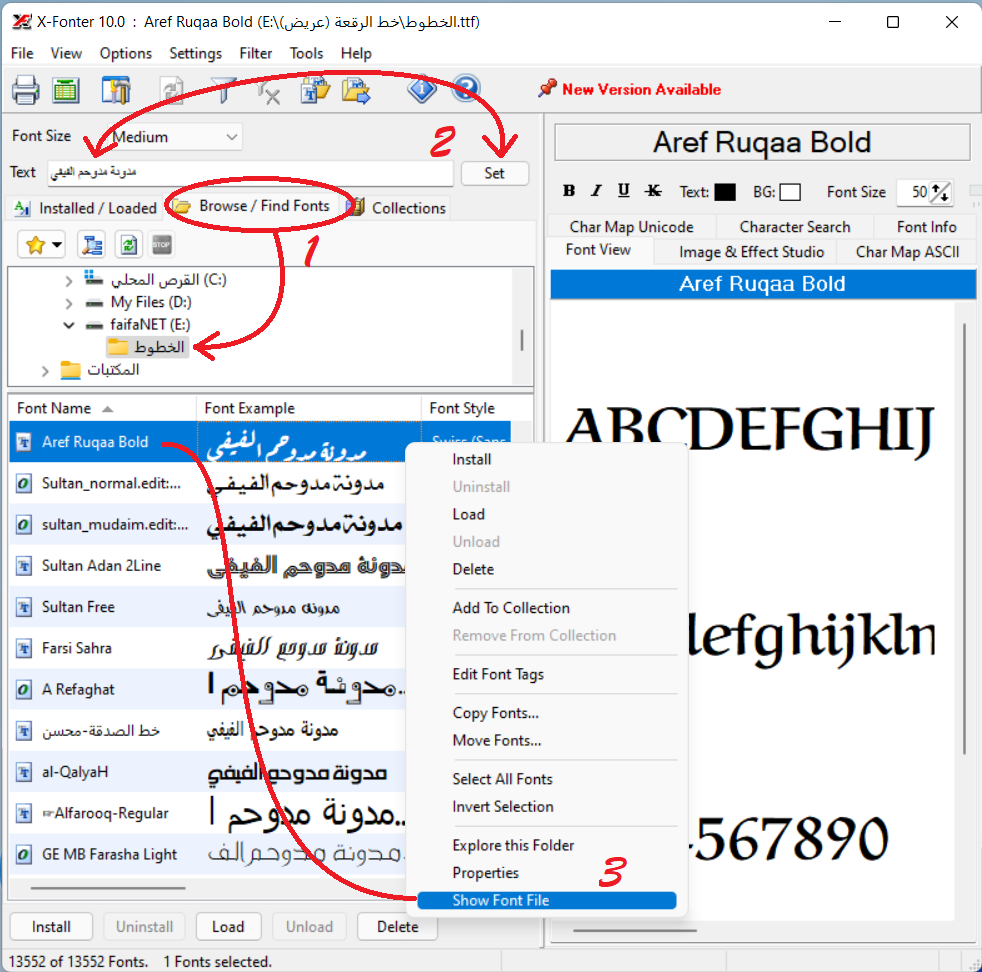Choose Show Font File in context menu

[547, 900]
